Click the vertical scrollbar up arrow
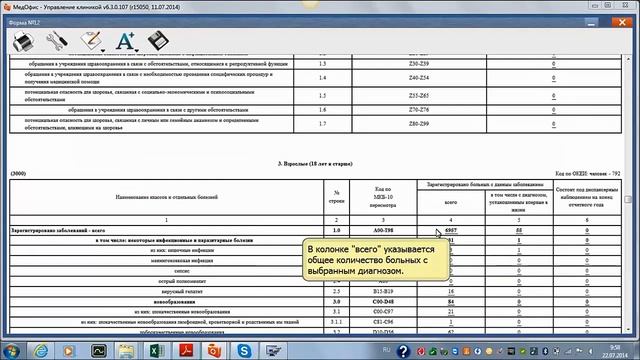The width and height of the screenshot is (640, 360). (628, 59)
